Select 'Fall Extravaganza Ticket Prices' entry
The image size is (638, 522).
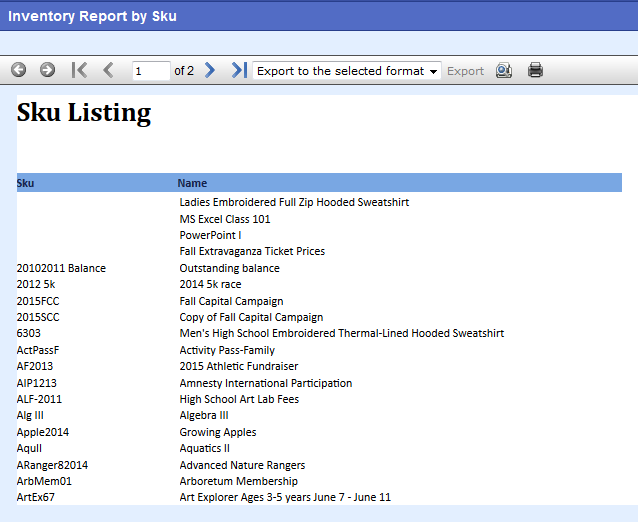click(252, 251)
